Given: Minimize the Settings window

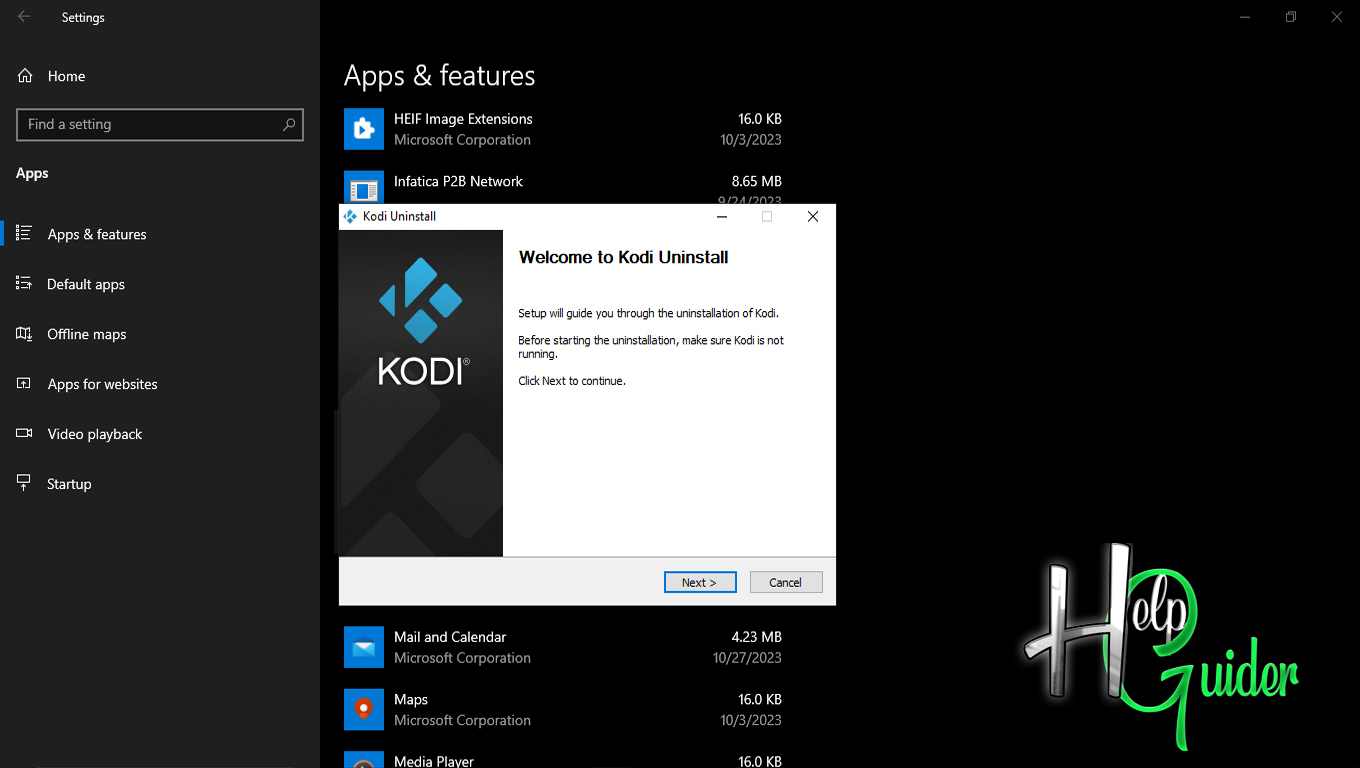Looking at the screenshot, I should [1245, 17].
